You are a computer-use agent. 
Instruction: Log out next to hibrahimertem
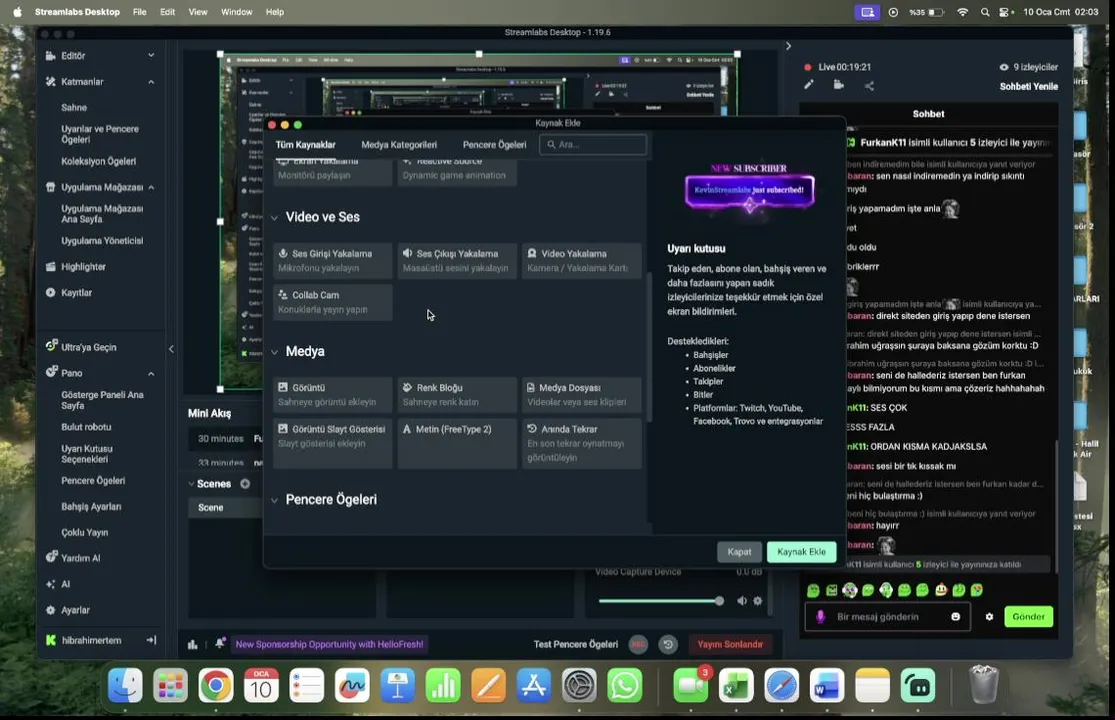coord(151,640)
